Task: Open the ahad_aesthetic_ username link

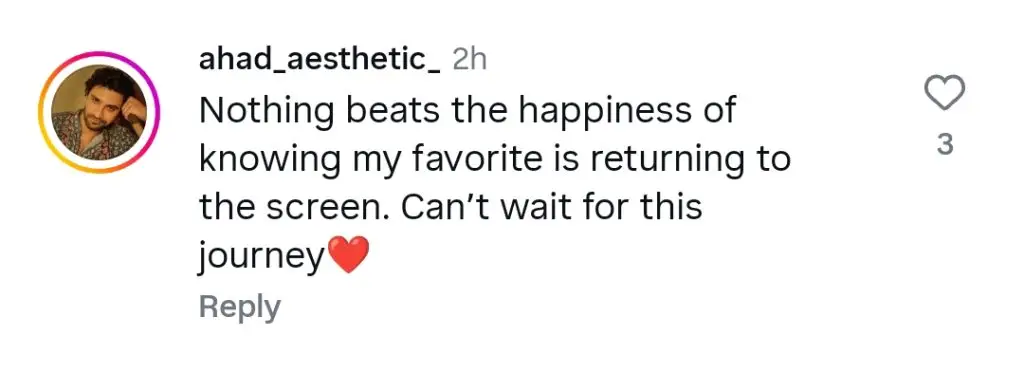Action: [319, 61]
